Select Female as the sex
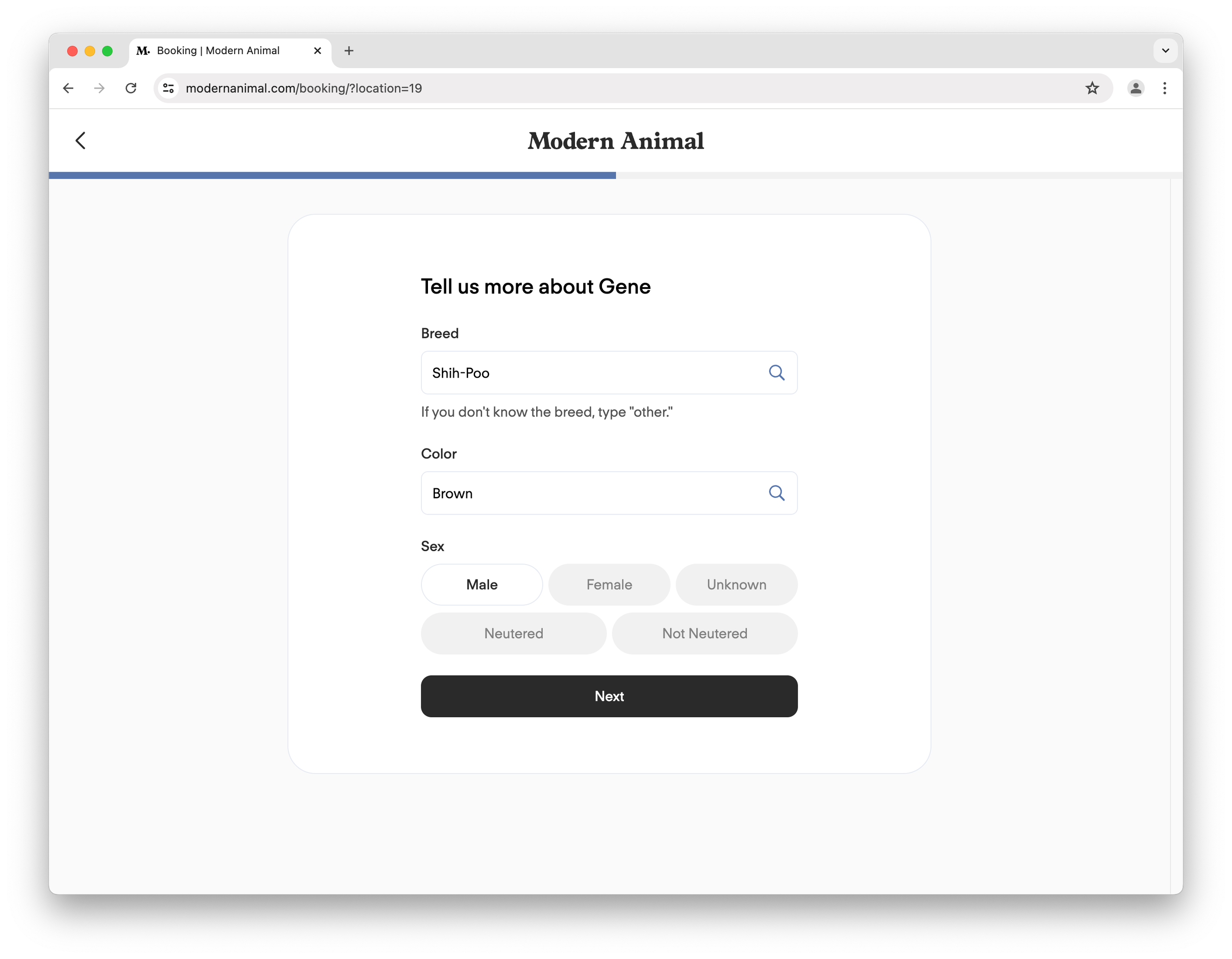The width and height of the screenshot is (1232, 959). (x=609, y=584)
